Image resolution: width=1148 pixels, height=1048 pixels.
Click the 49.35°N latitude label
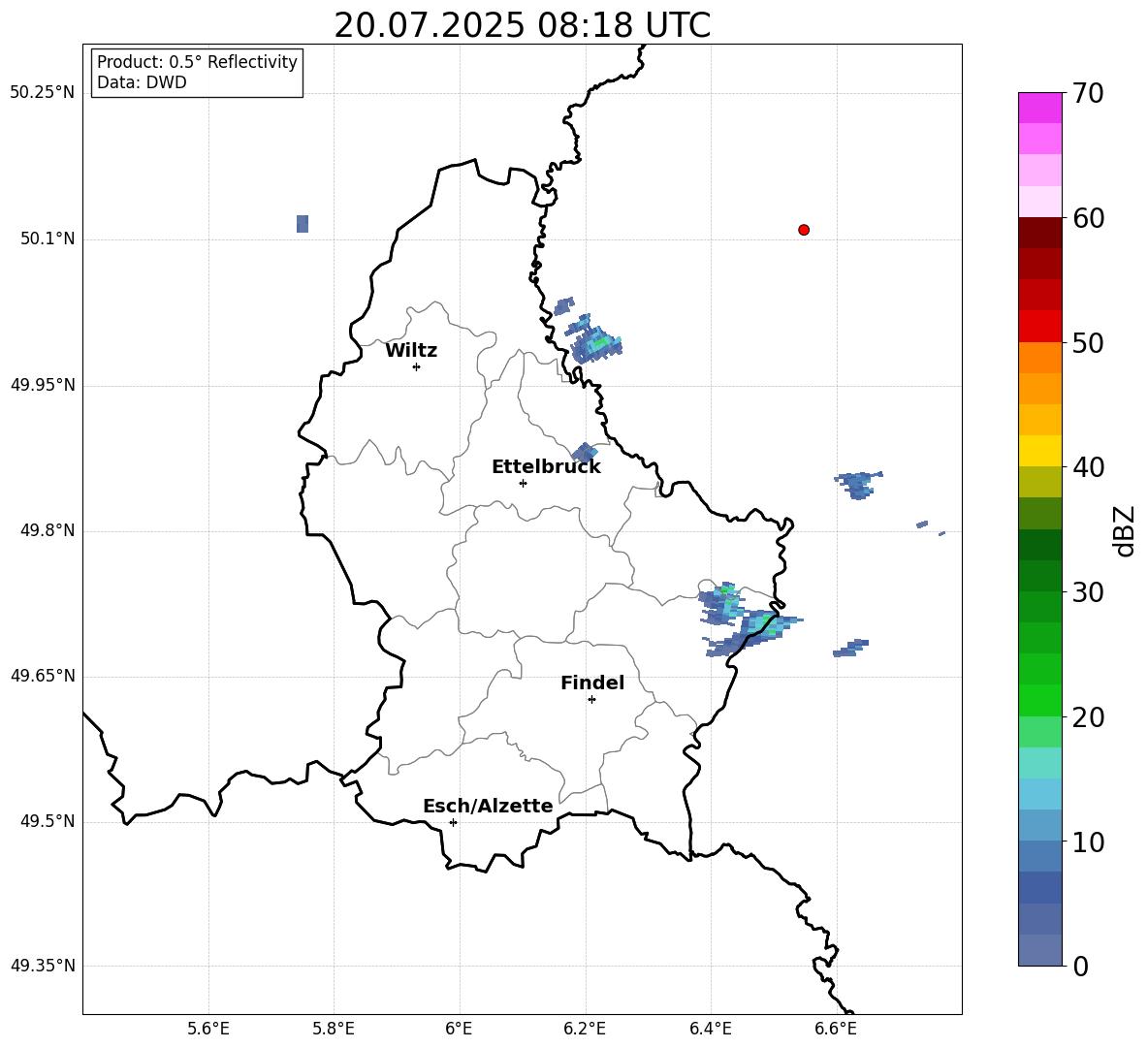43,966
